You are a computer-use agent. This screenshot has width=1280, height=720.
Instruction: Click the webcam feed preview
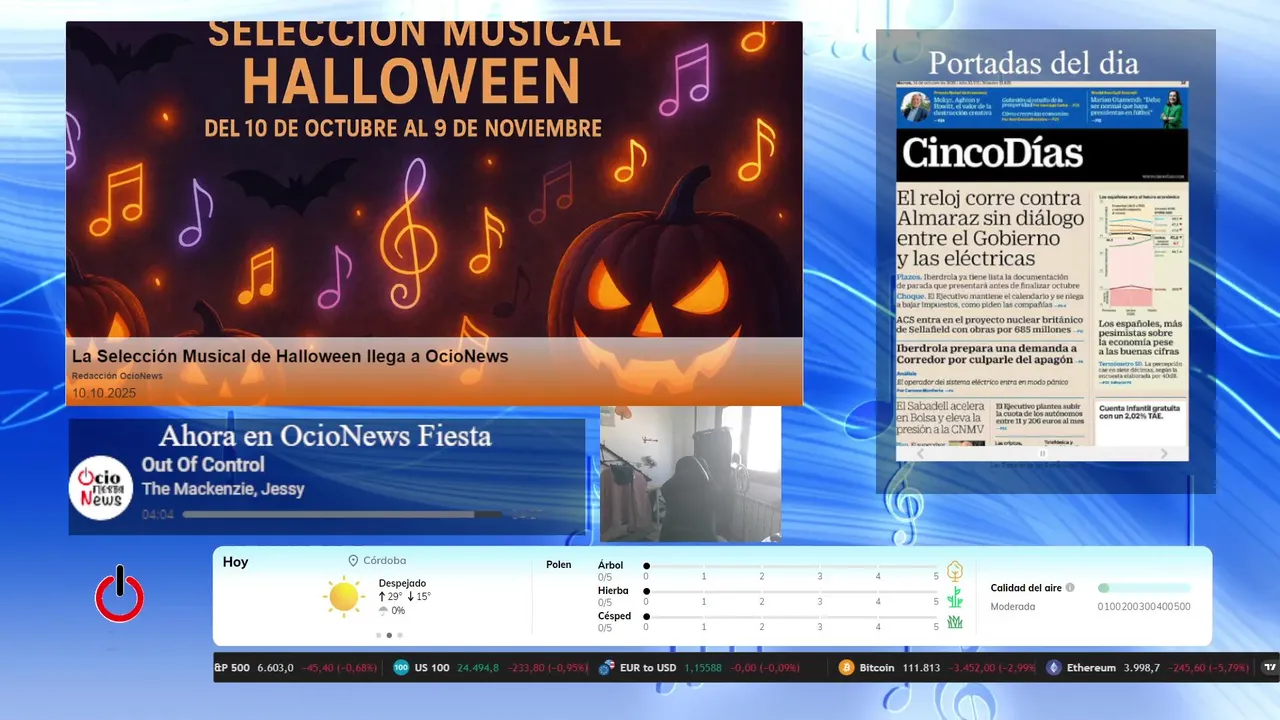(x=690, y=474)
